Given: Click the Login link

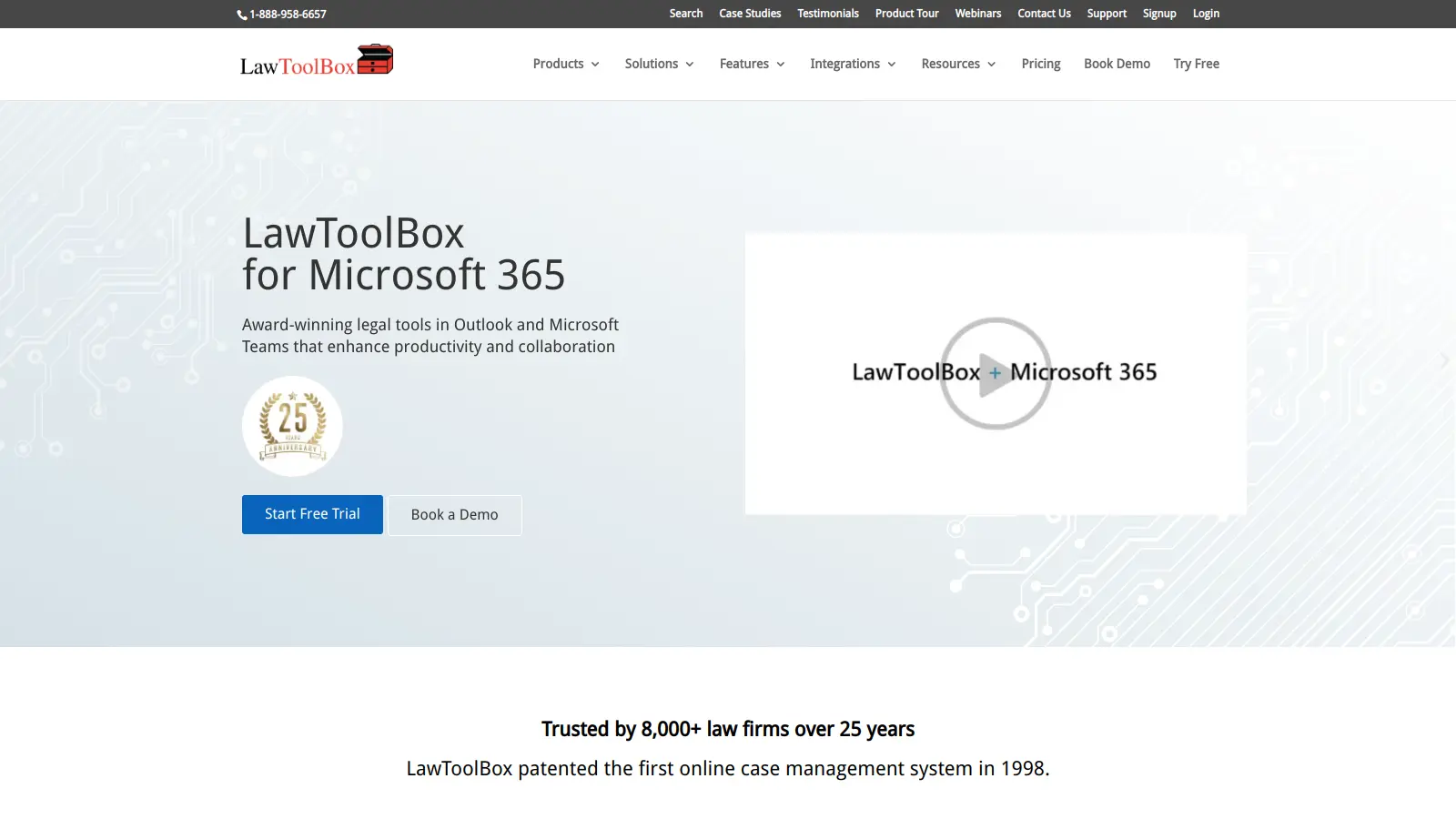Looking at the screenshot, I should click(x=1205, y=14).
